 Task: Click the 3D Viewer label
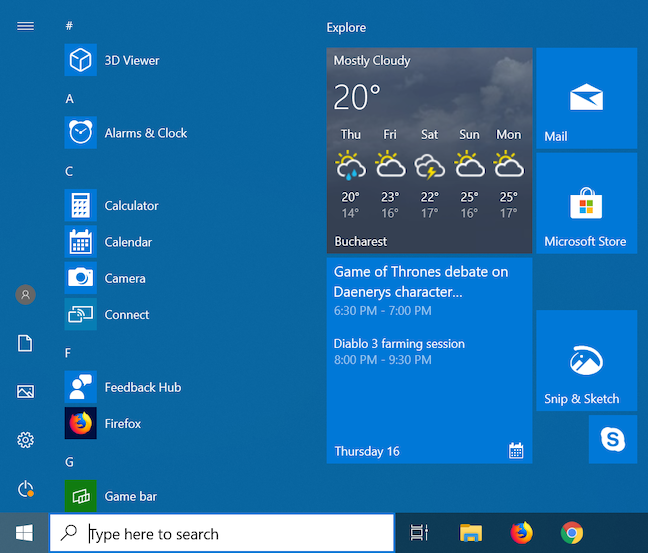(x=132, y=60)
